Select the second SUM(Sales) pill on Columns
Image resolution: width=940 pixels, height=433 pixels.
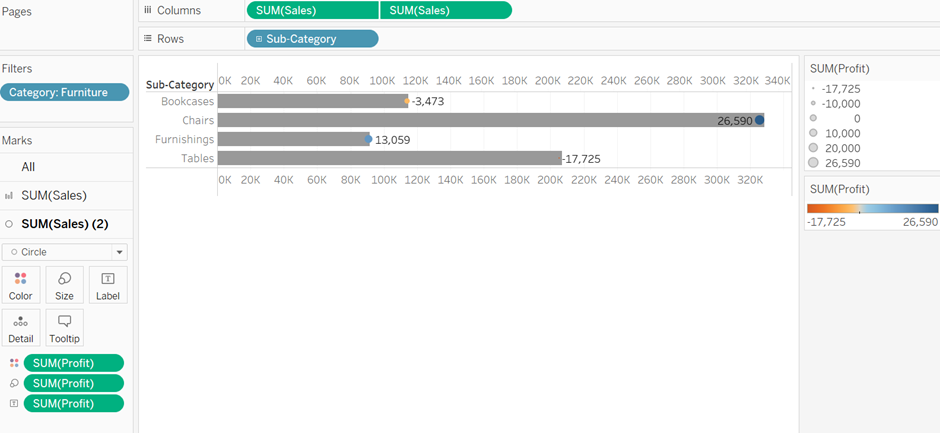point(446,10)
